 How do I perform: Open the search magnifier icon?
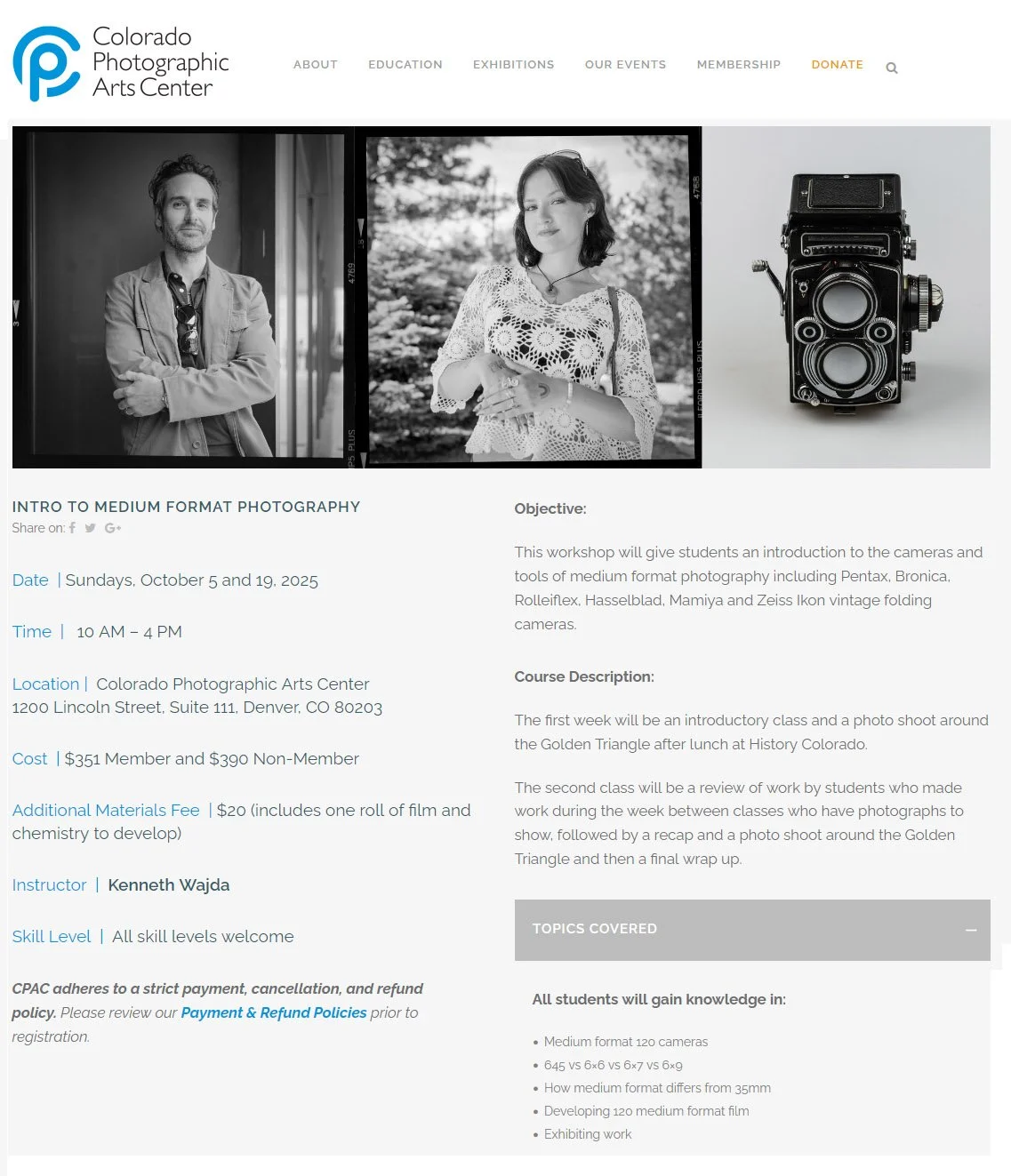tap(892, 68)
